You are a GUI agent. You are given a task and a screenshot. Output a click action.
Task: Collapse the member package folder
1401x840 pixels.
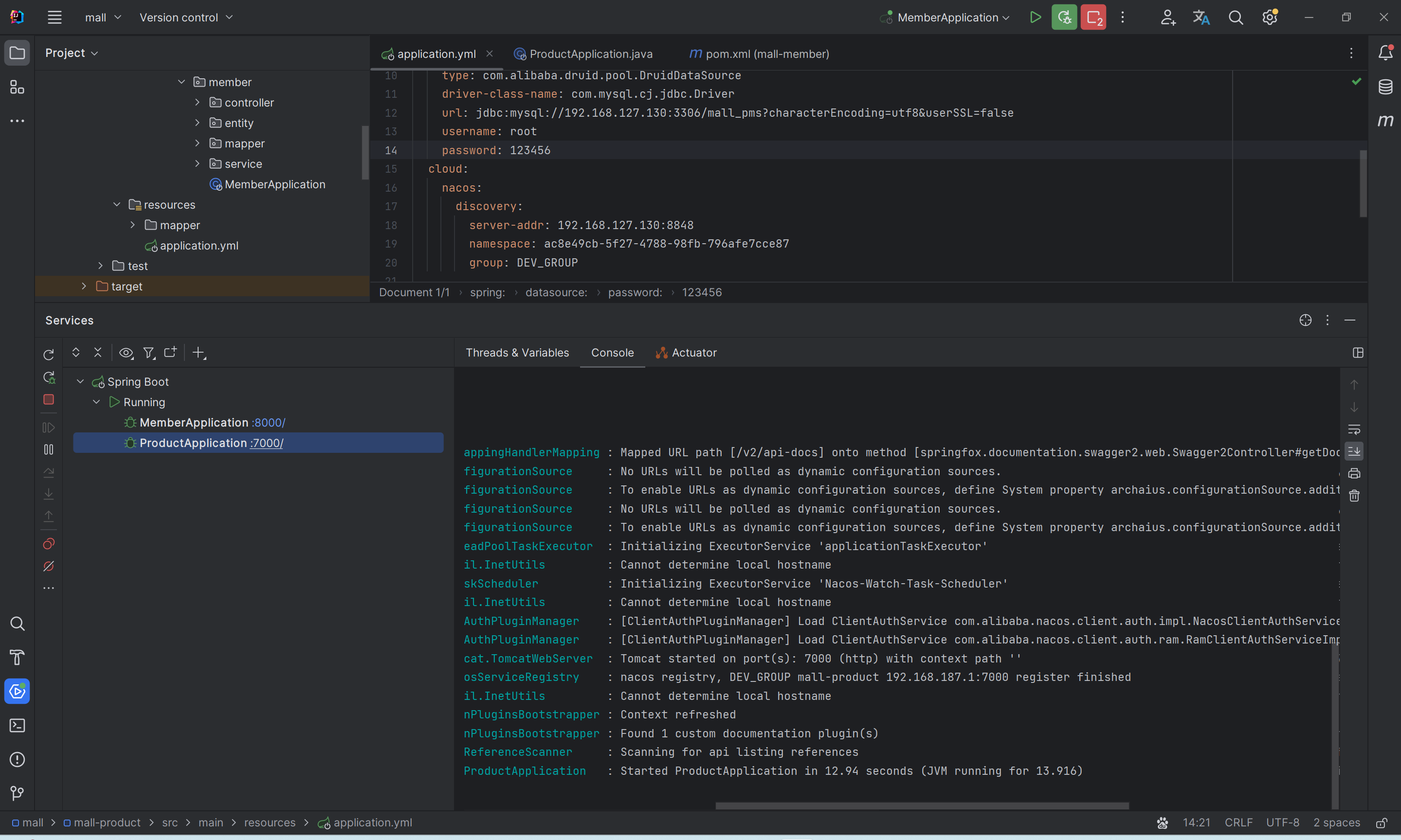click(x=181, y=82)
